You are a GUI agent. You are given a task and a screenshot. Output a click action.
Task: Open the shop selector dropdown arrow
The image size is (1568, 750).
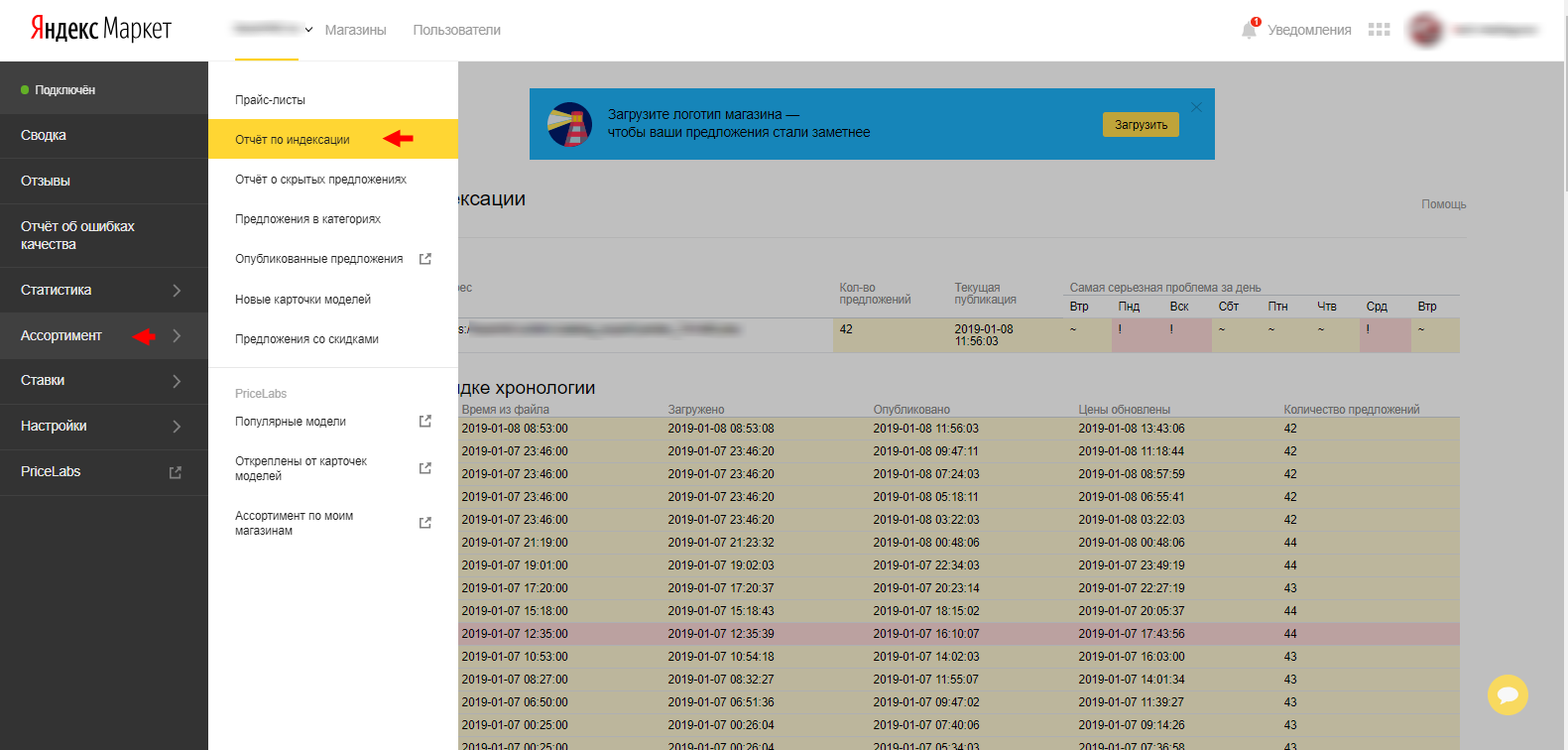[308, 30]
